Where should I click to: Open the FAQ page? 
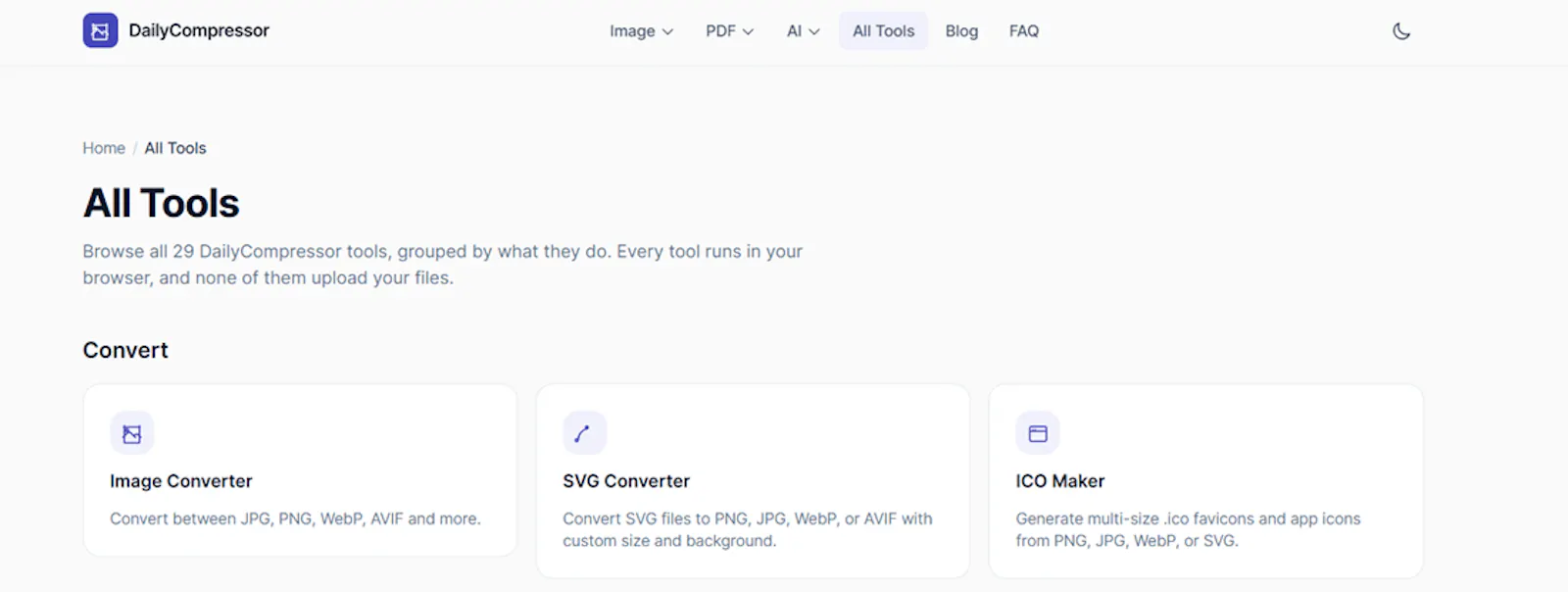click(x=1024, y=31)
